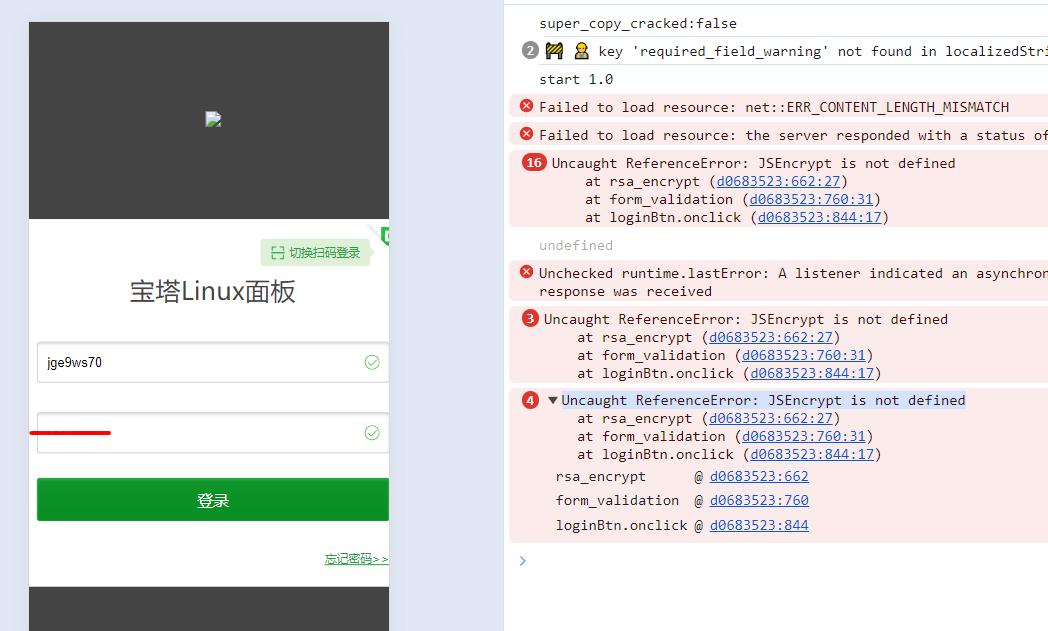Viewport: 1048px width, 631px height.
Task: Click the green checkmark in the password field
Action: click(372, 432)
